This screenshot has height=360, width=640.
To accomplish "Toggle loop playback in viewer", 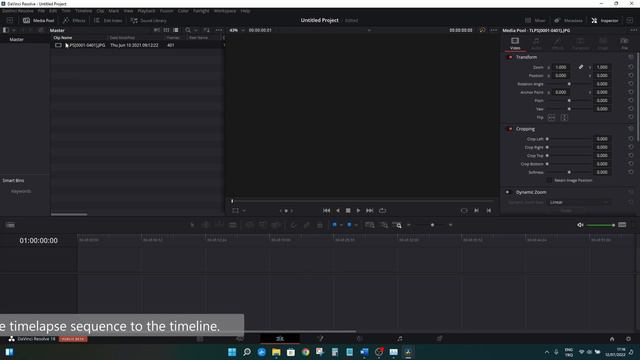I will coord(382,211).
